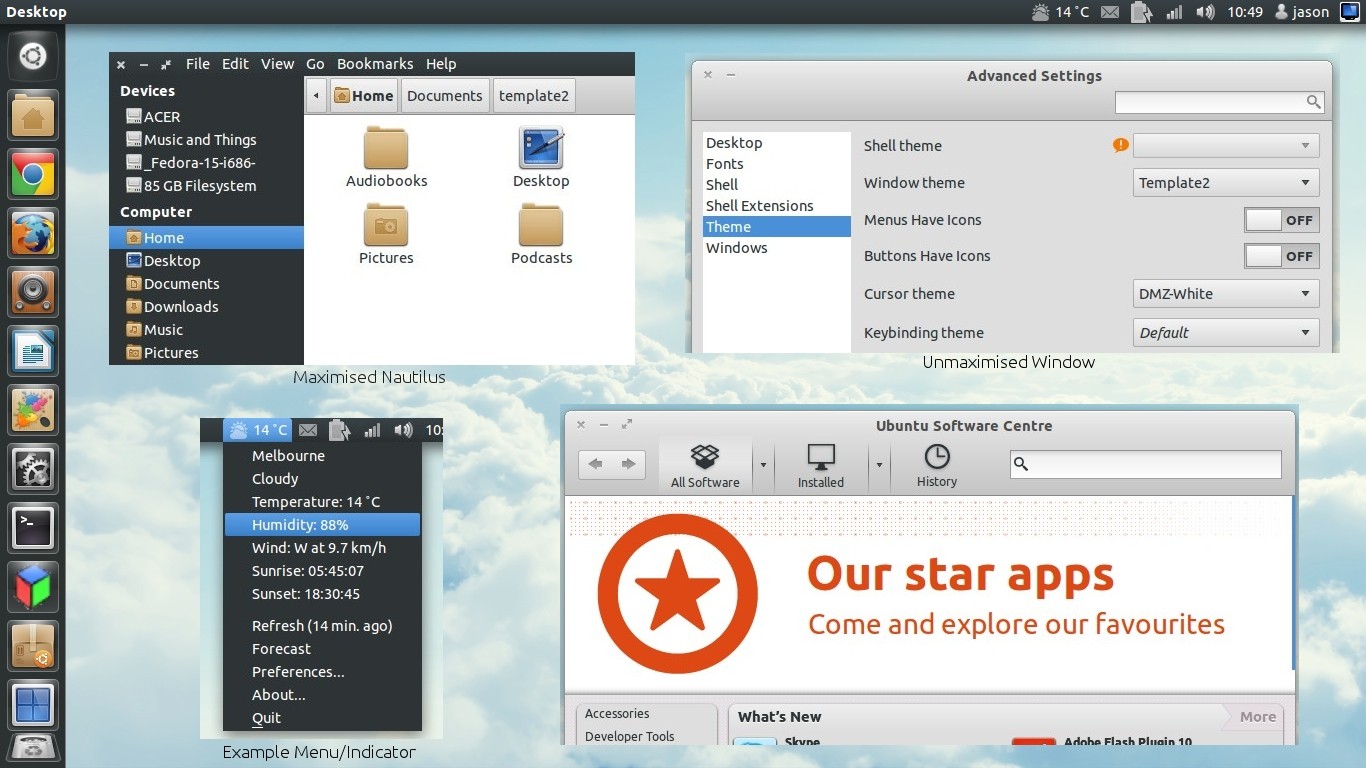Open the Help menu in Nautilus
Viewport: 1366px width, 768px height.
click(441, 64)
